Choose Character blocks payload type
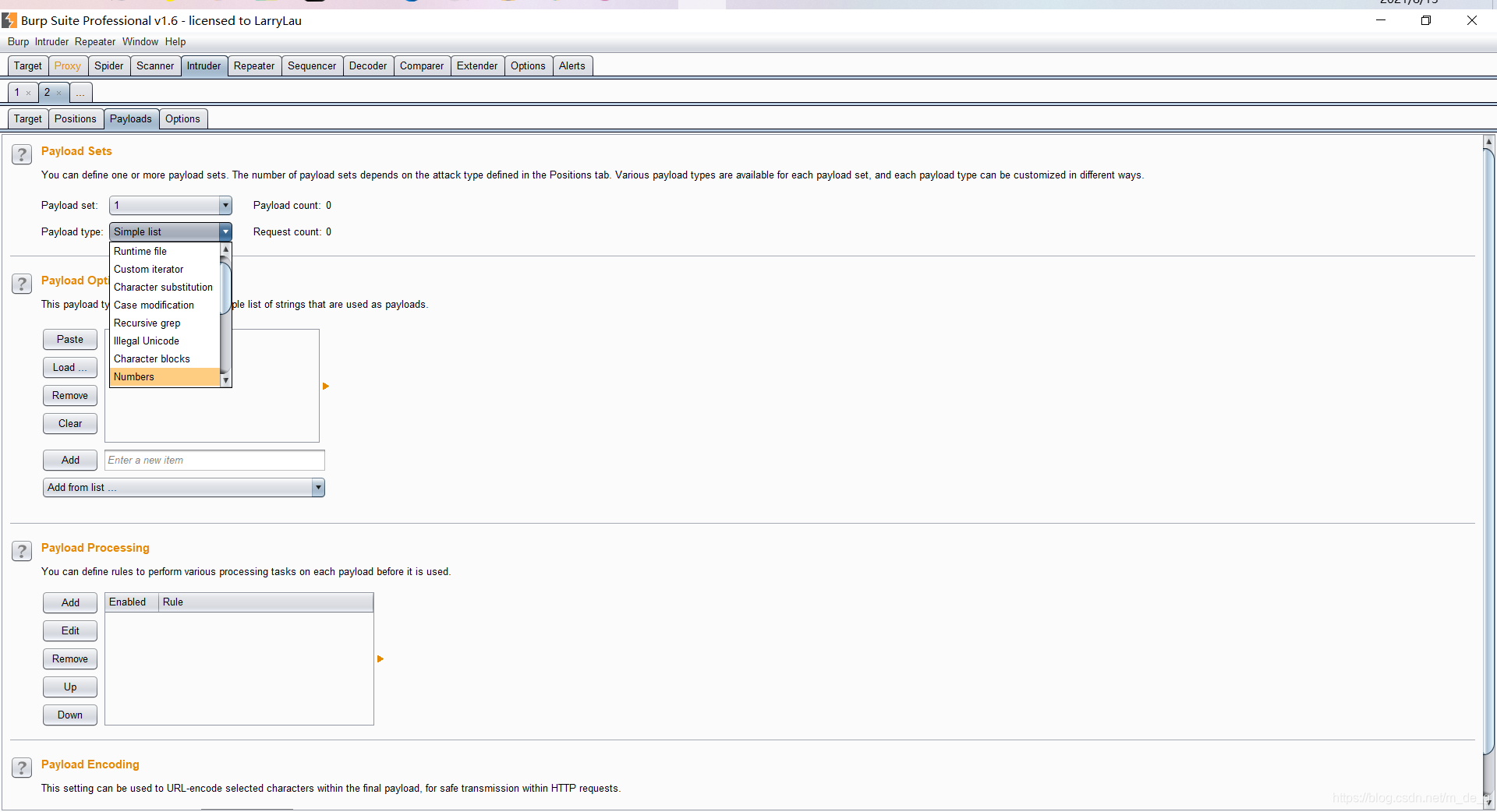This screenshot has height=812, width=1497. click(165, 359)
